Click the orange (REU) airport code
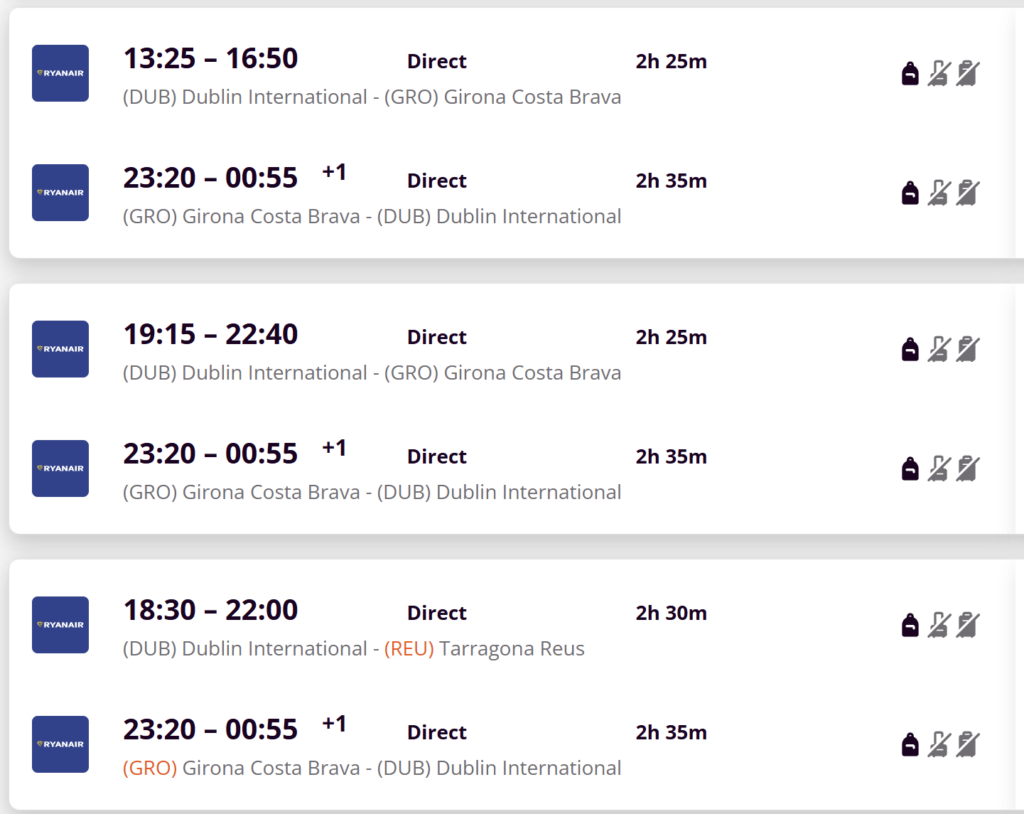 coord(409,649)
